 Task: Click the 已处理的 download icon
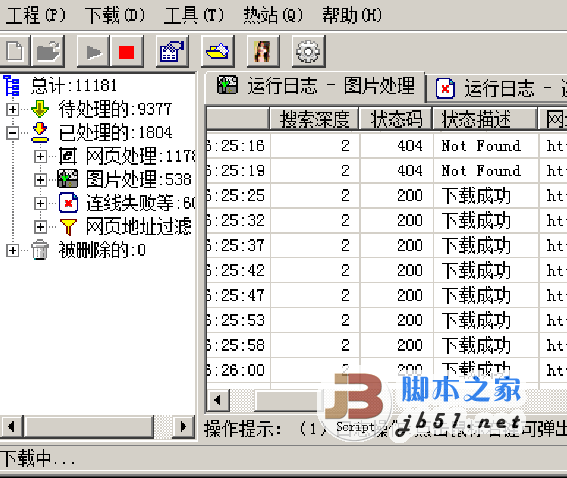[40, 132]
